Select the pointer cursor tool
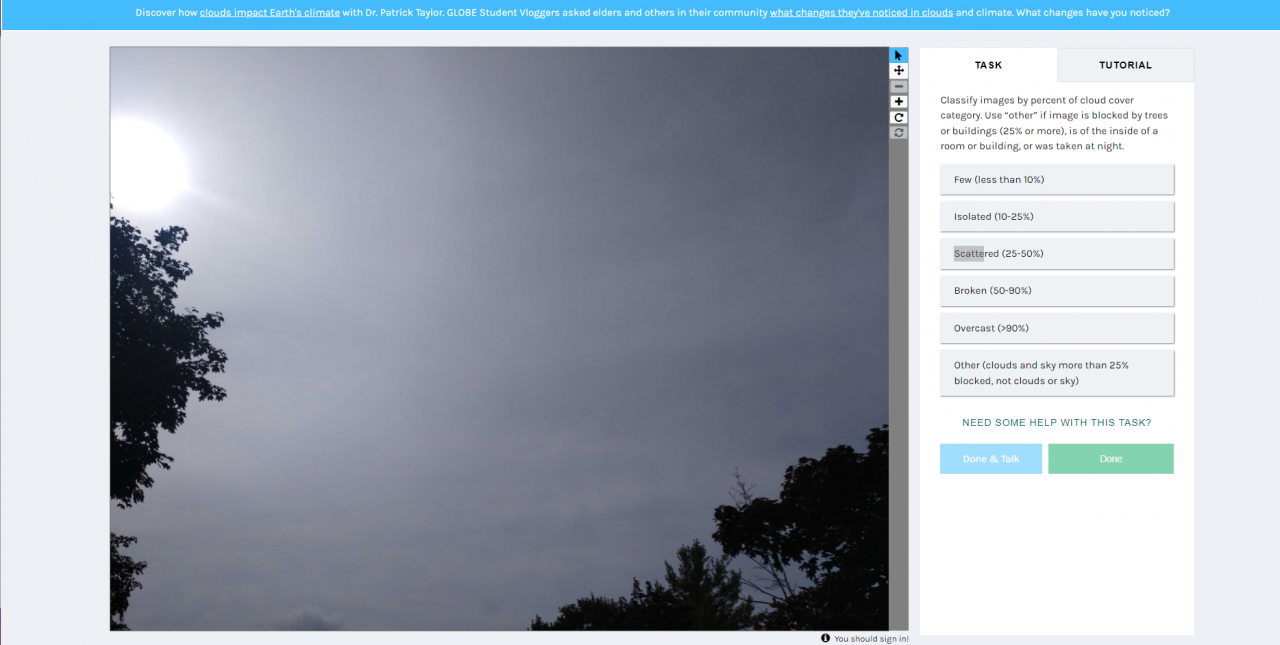1280x645 pixels. [x=899, y=55]
